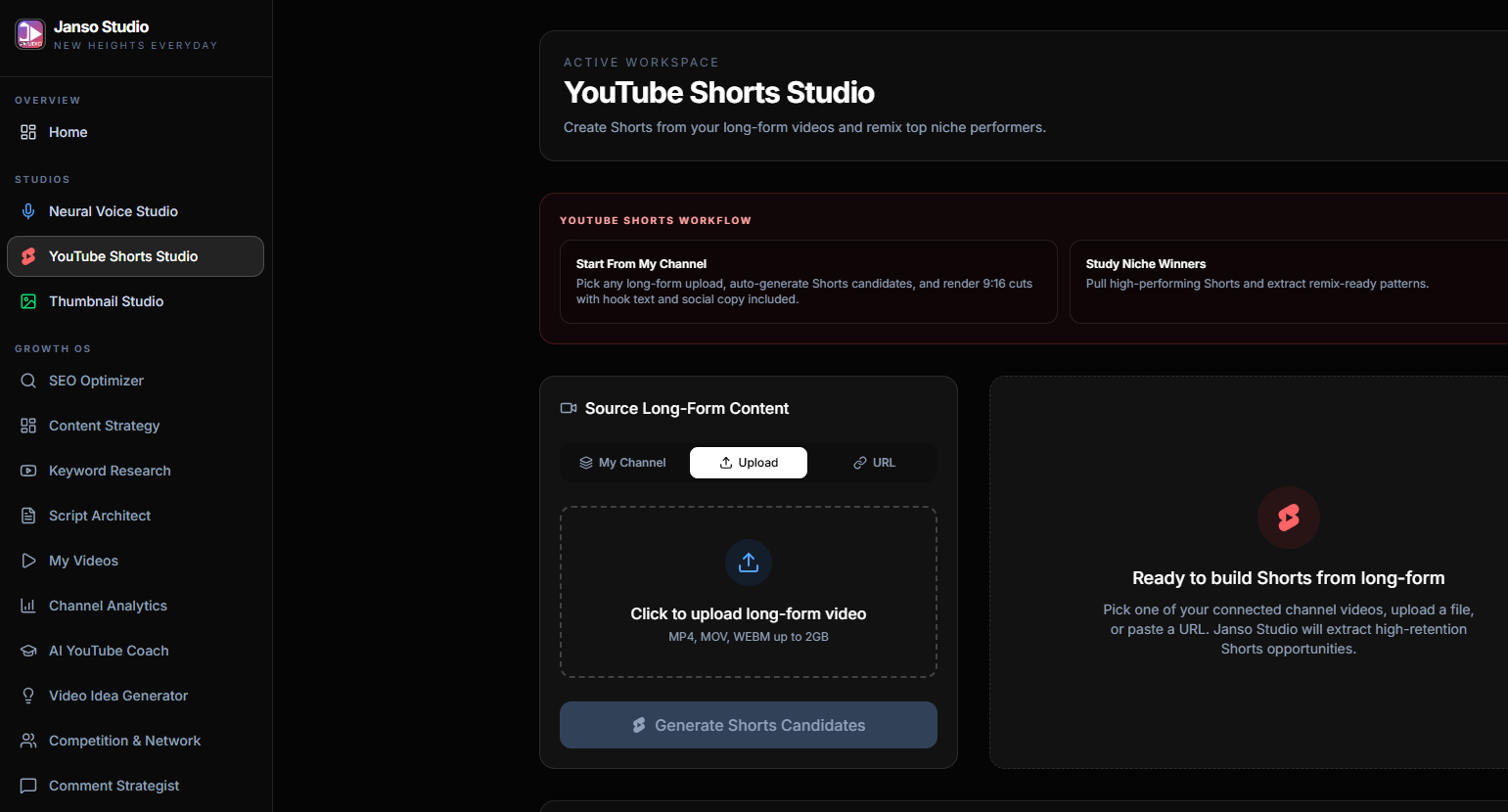Click the Janso Studio logo icon

coord(30,34)
